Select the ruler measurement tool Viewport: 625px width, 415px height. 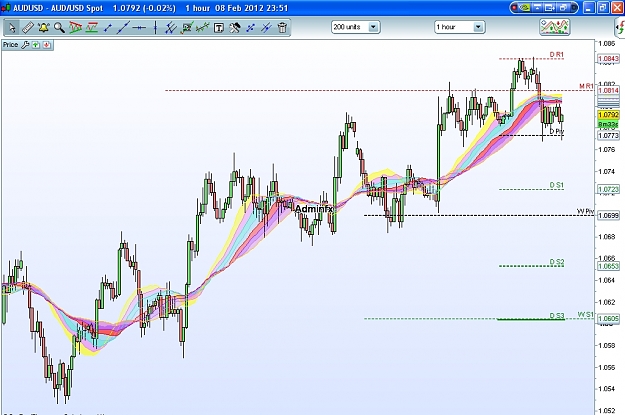coord(28,28)
